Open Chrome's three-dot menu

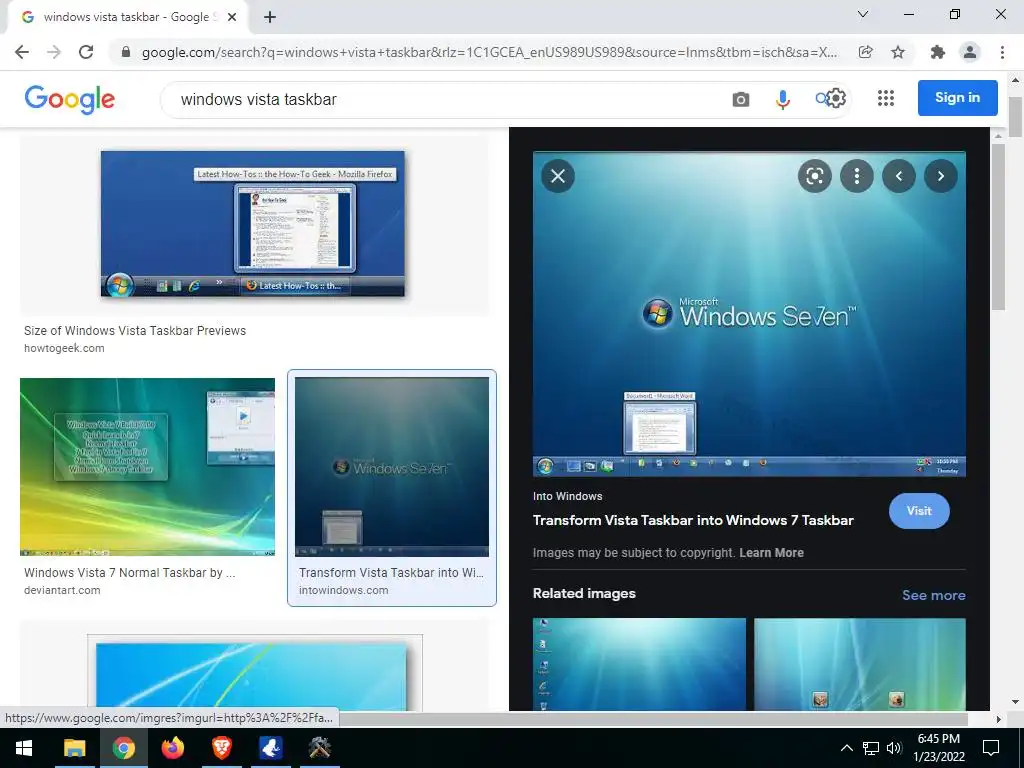[x=1002, y=52]
